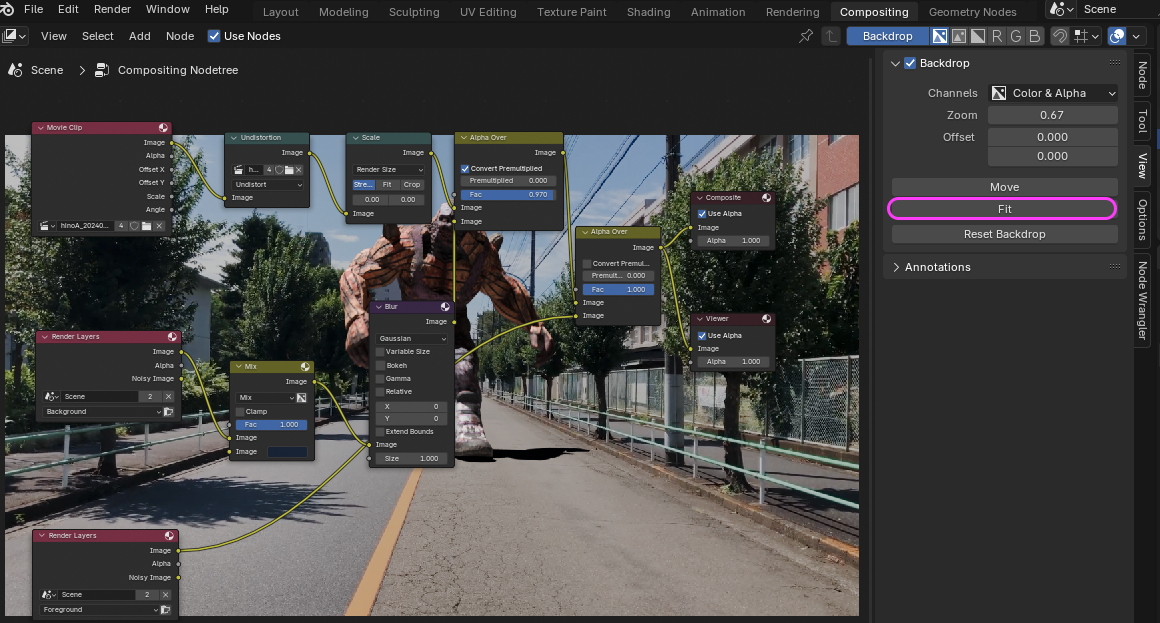Screen dimensions: 1160x623
Task: Click the Reset Backdrop button
Action: pyautogui.click(x=1004, y=234)
